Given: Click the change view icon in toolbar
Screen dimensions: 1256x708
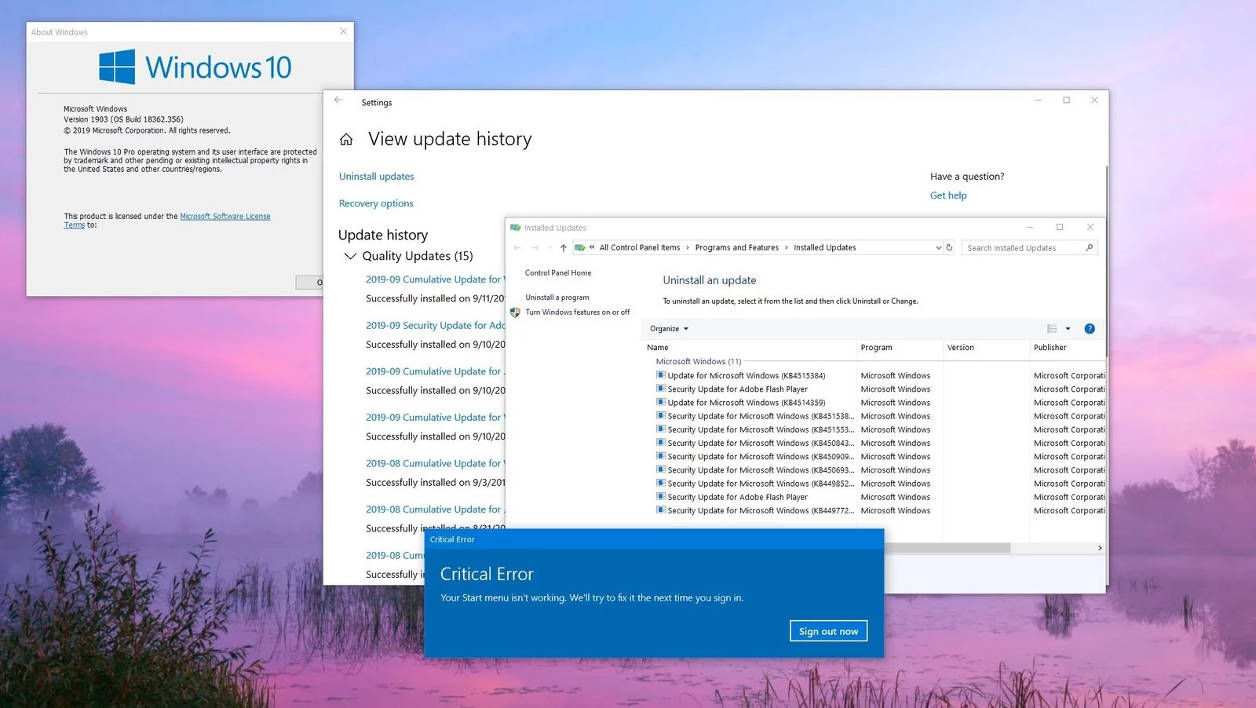Looking at the screenshot, I should pyautogui.click(x=1052, y=329).
